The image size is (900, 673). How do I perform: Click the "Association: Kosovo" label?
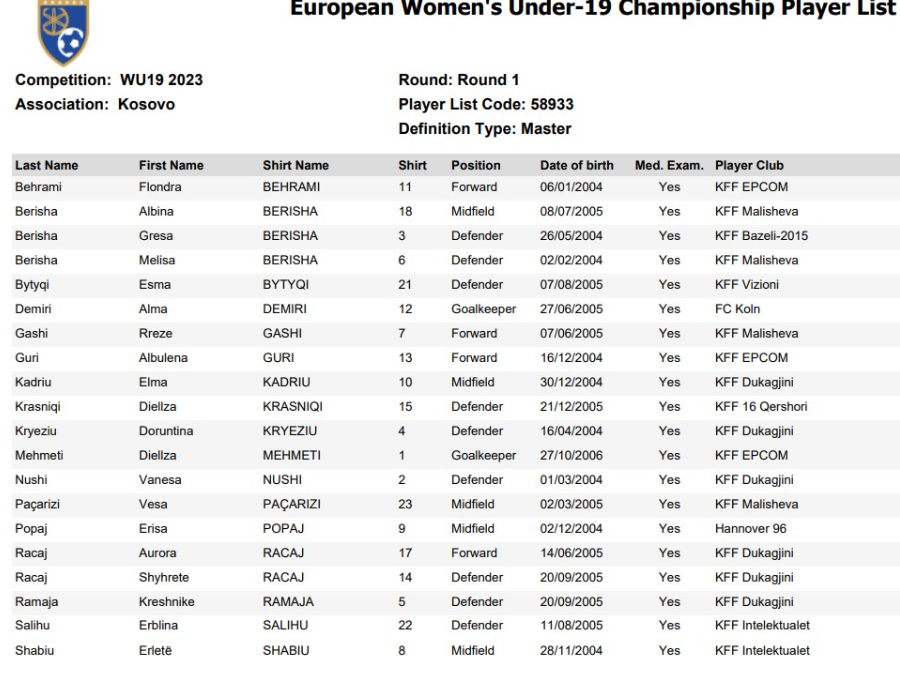click(95, 104)
